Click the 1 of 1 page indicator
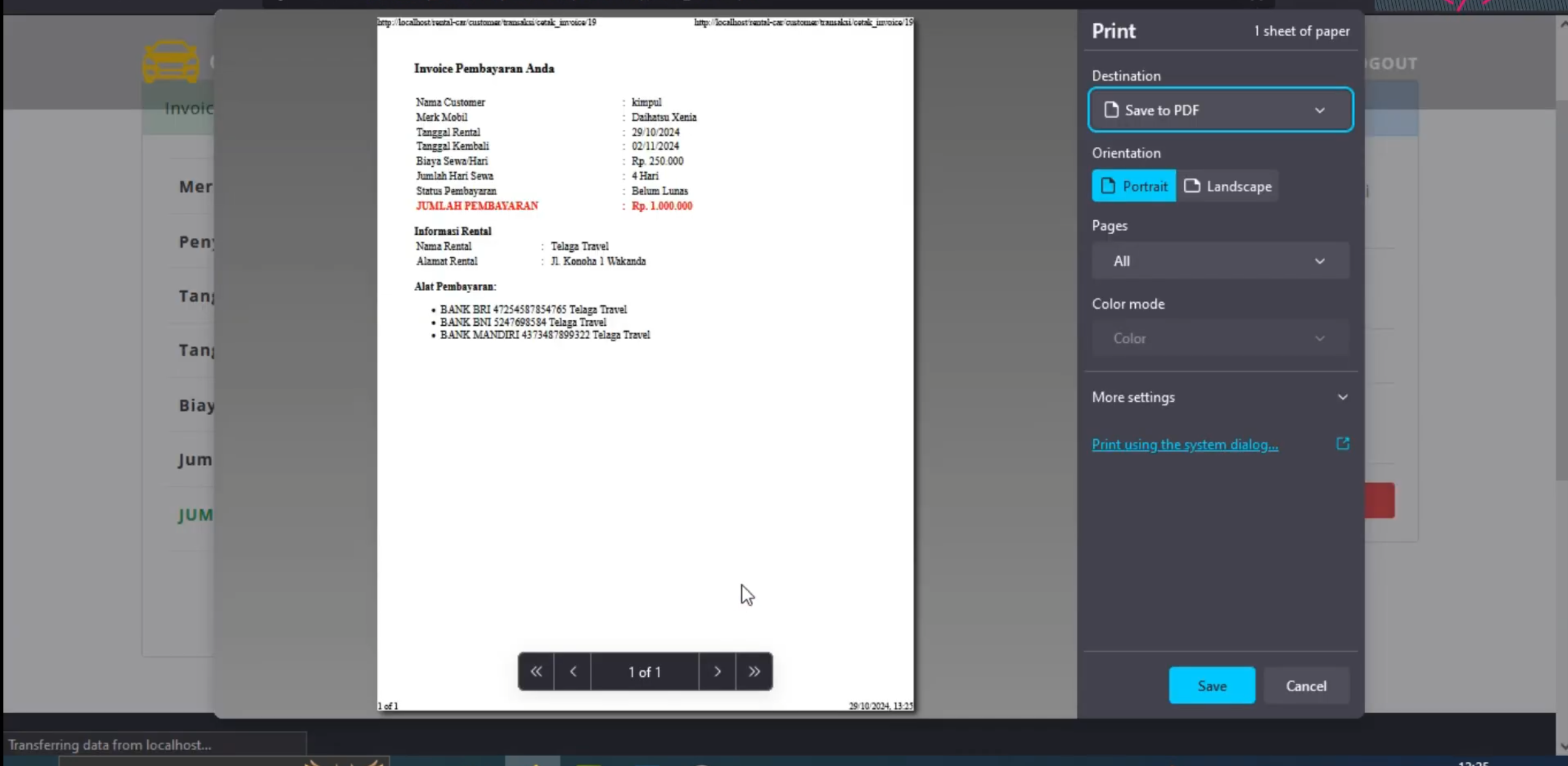 (x=644, y=672)
